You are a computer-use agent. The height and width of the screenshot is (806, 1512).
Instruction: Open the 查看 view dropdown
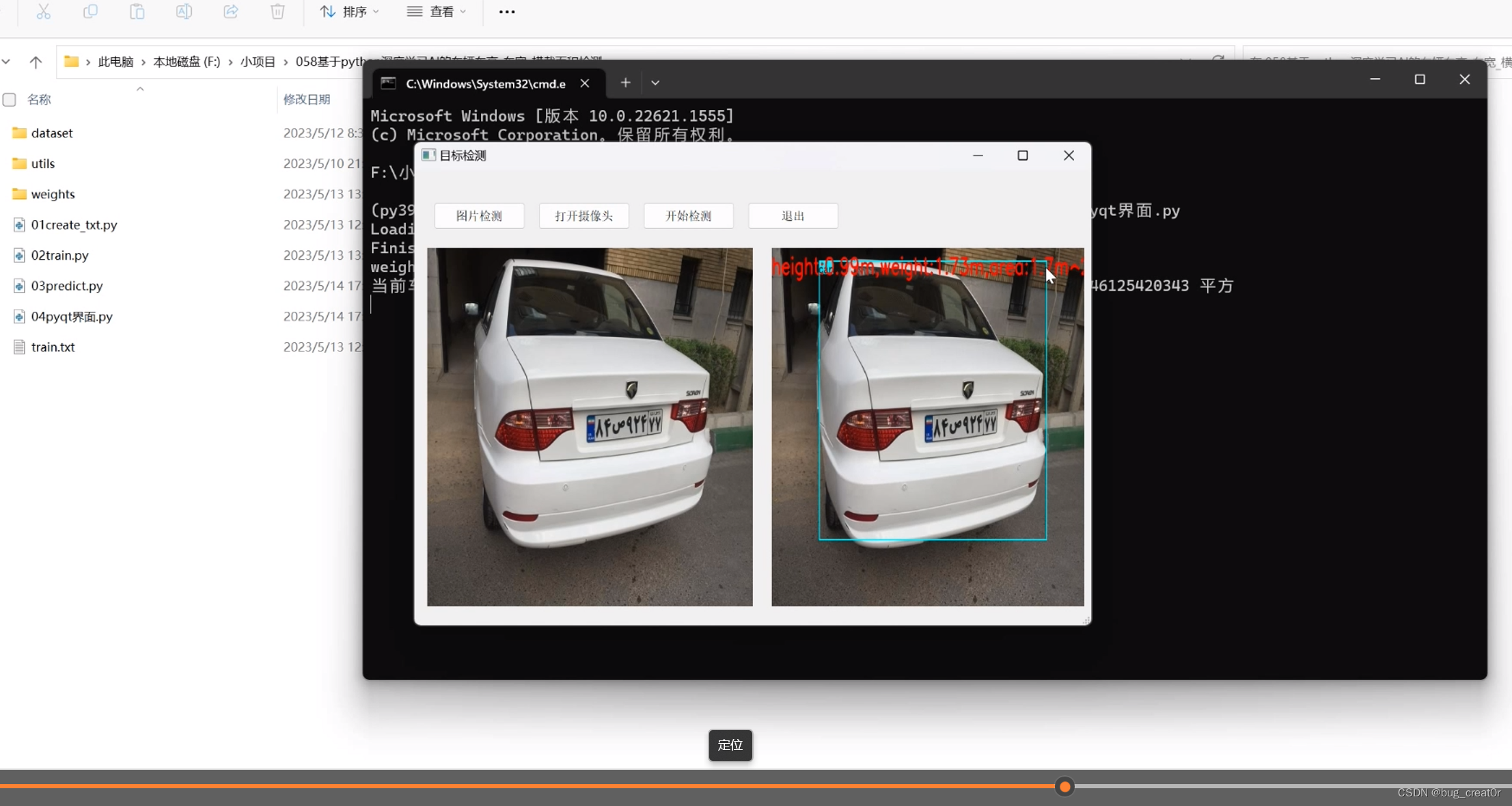click(x=437, y=12)
